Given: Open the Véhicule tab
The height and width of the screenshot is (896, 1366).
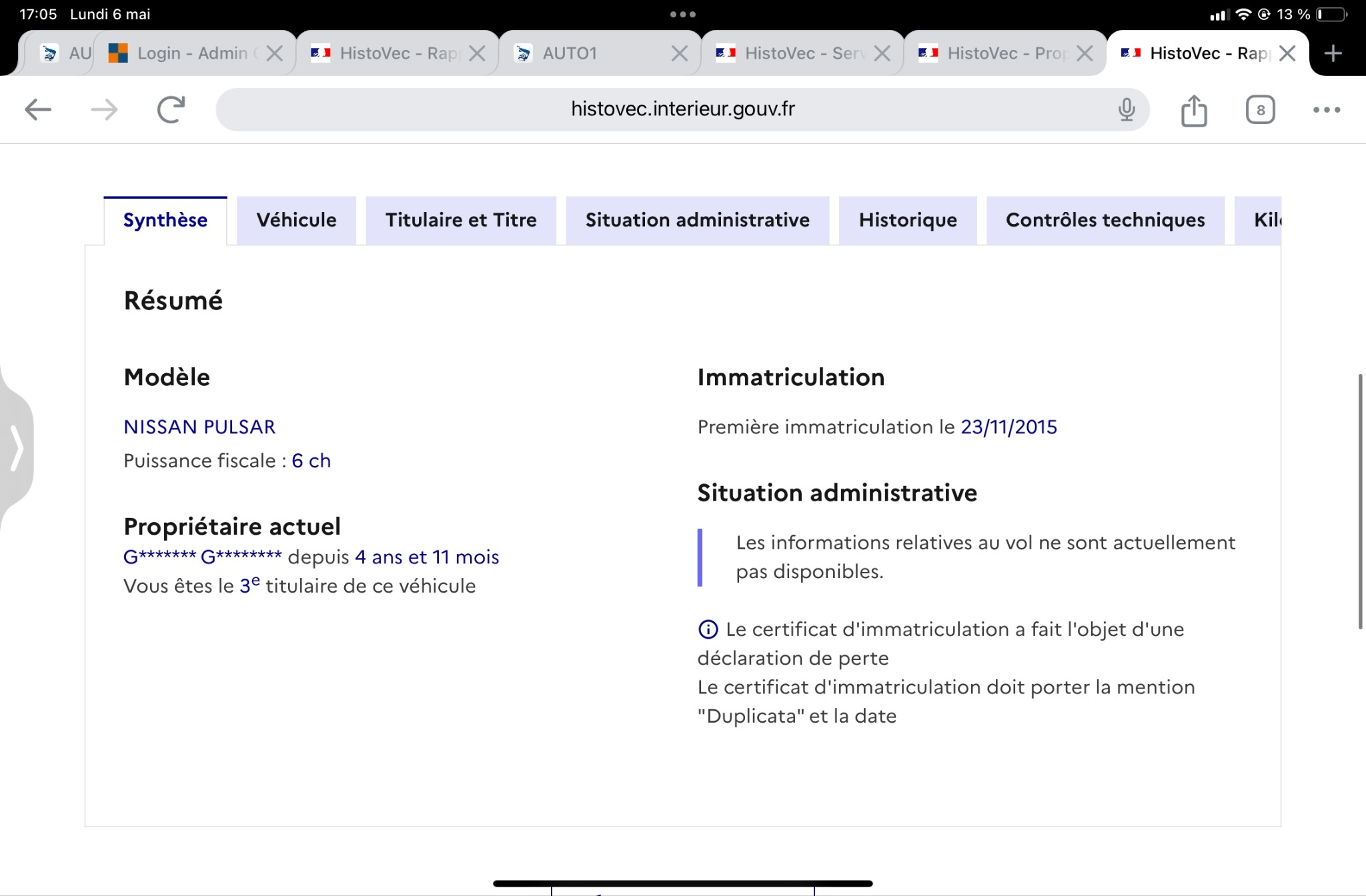Looking at the screenshot, I should (x=296, y=220).
